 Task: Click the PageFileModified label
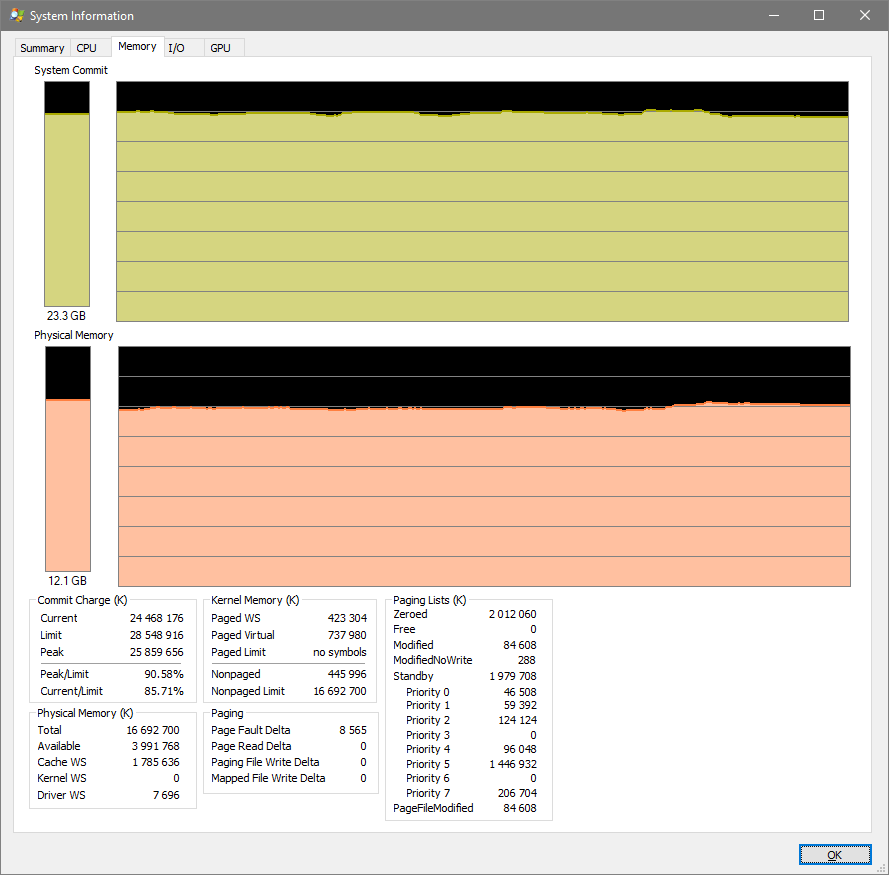coord(433,808)
